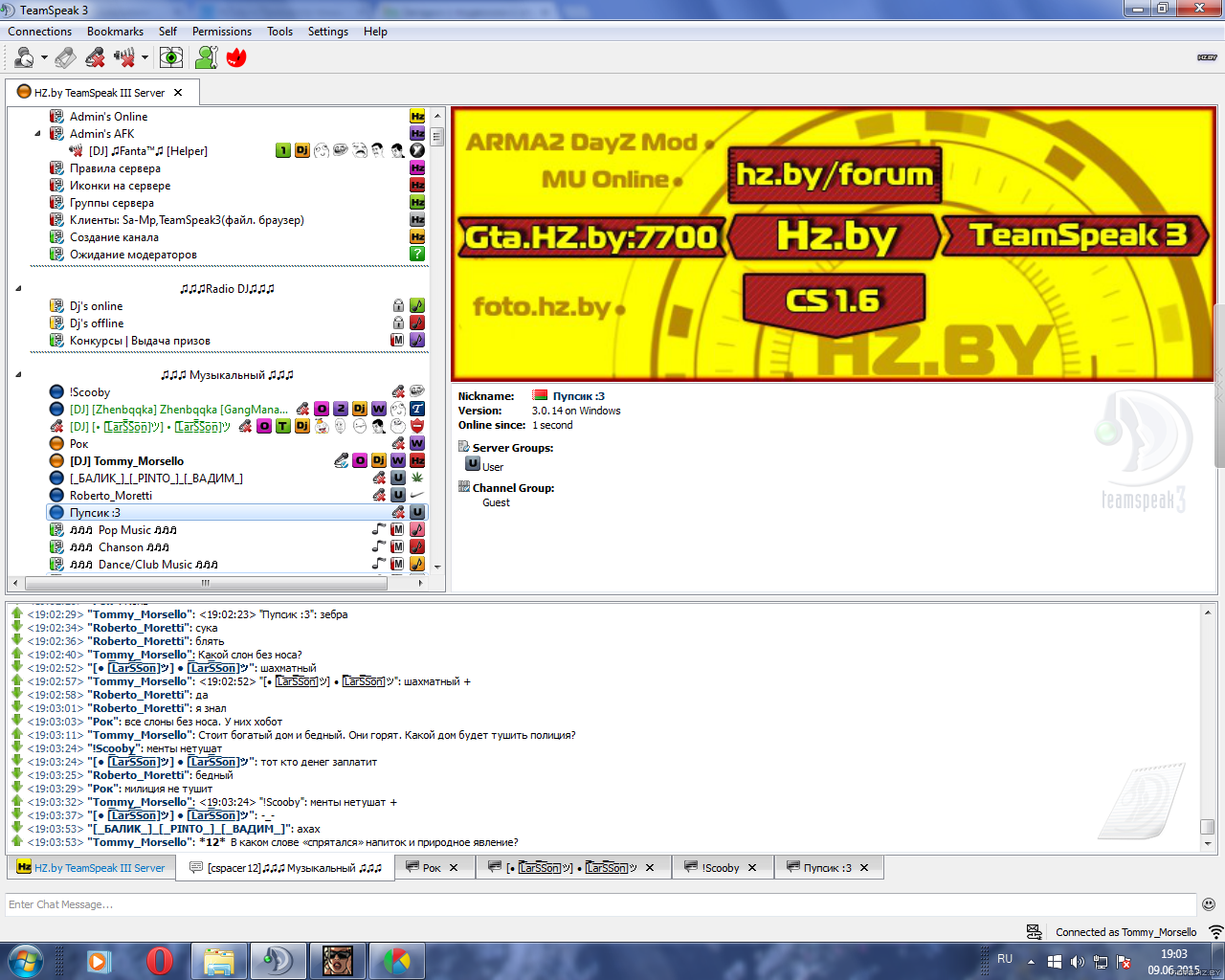Select the Dance/Club Music channel
This screenshot has height=980, width=1225.
tap(144, 565)
